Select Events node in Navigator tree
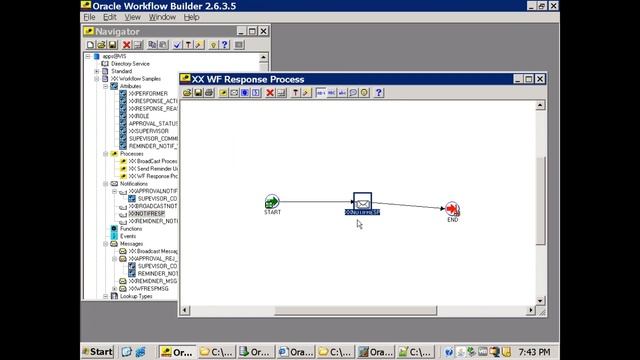Viewport: 640px width, 360px height. (x=128, y=236)
